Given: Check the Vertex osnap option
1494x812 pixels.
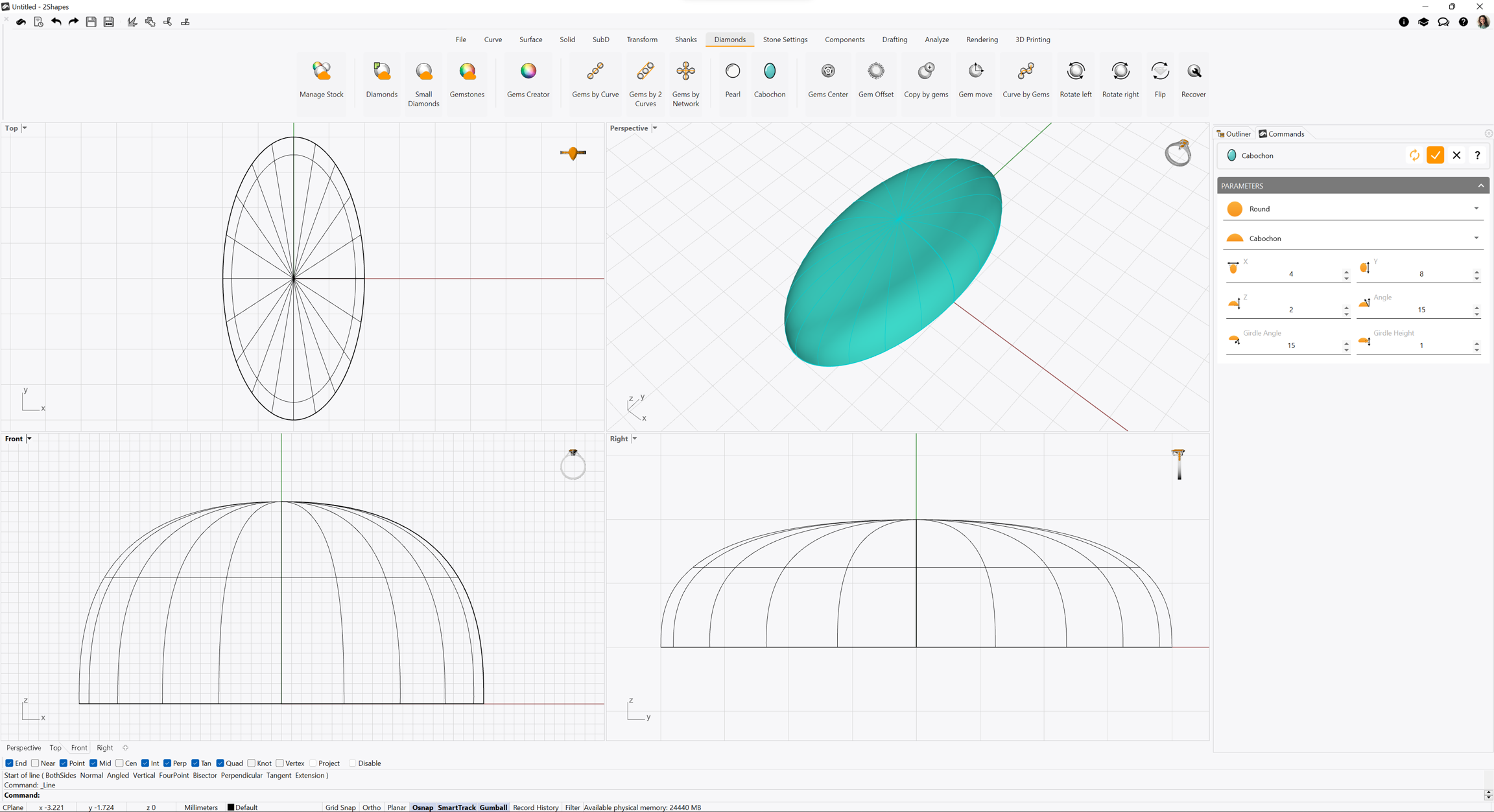Looking at the screenshot, I should point(280,763).
